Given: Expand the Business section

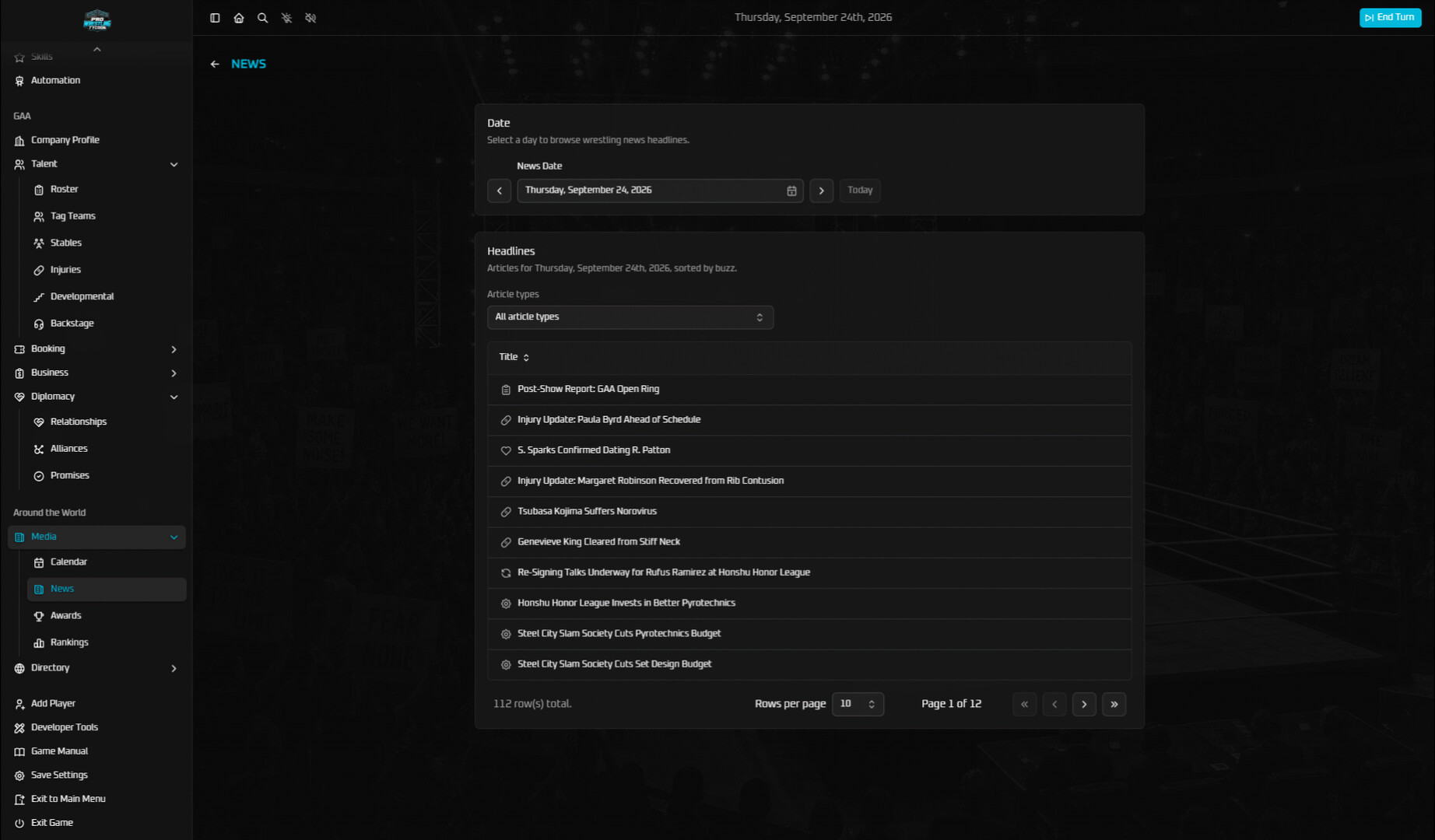Looking at the screenshot, I should click(96, 373).
